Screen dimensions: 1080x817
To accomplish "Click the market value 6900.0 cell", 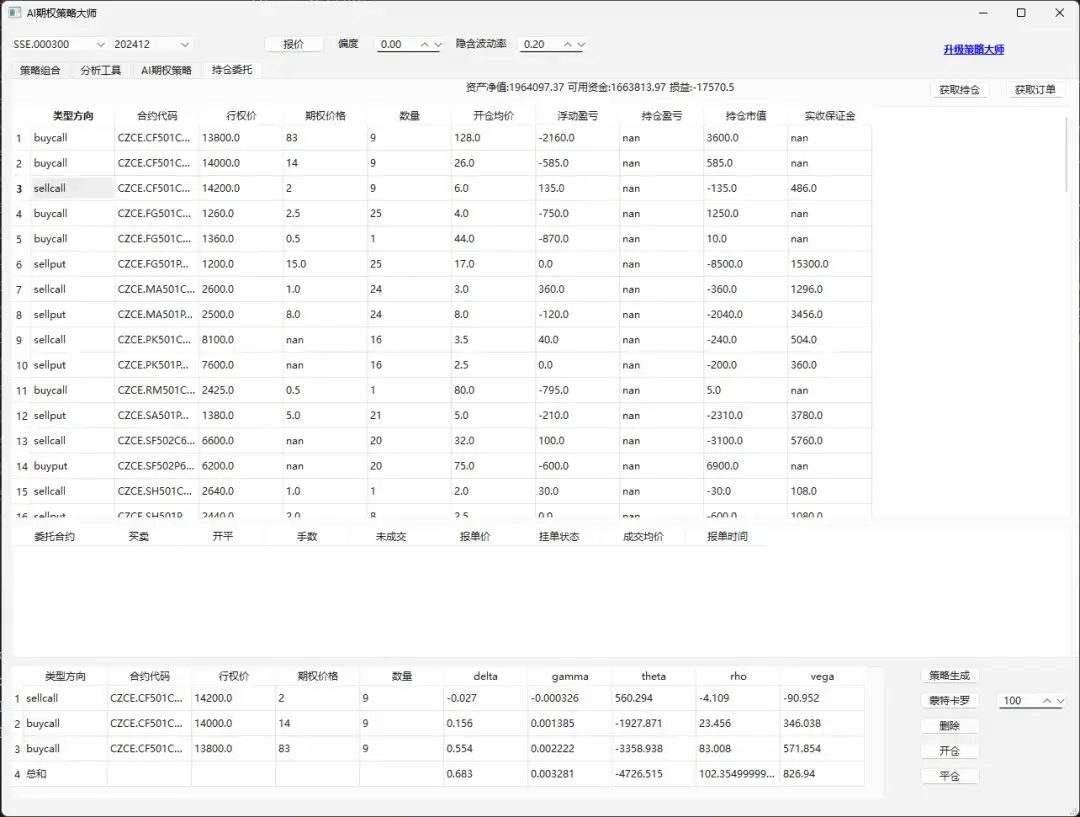I will (745, 466).
